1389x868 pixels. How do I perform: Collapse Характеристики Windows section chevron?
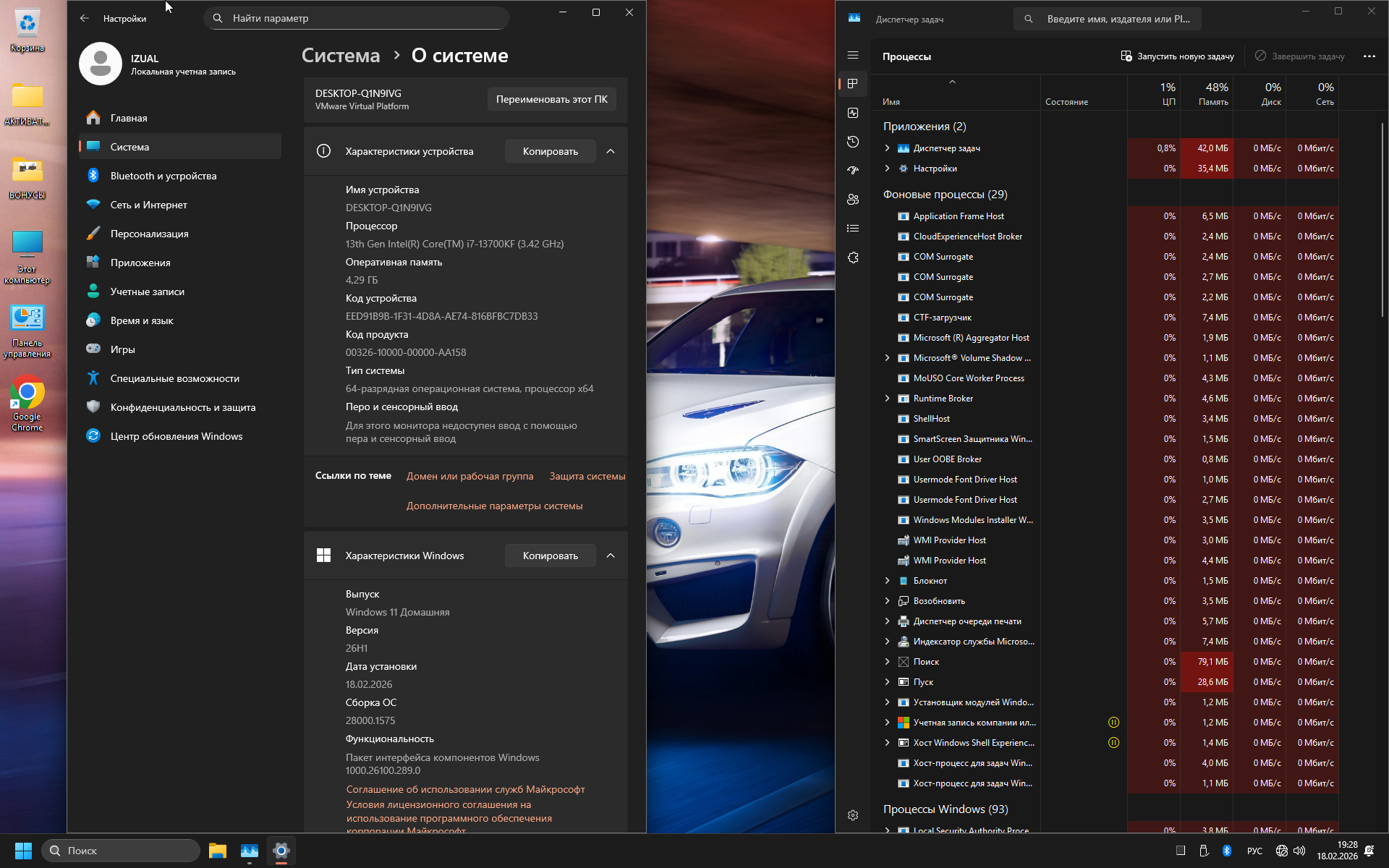(611, 556)
